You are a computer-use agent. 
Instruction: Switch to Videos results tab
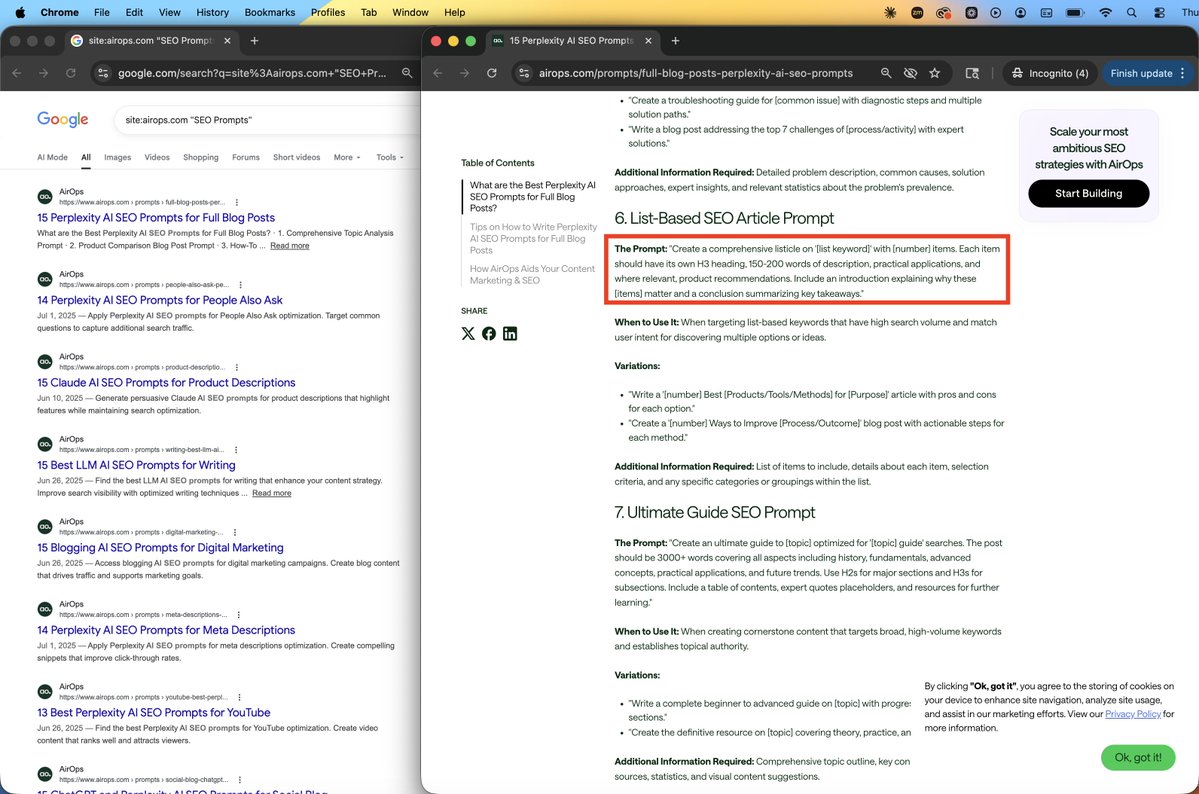point(157,158)
